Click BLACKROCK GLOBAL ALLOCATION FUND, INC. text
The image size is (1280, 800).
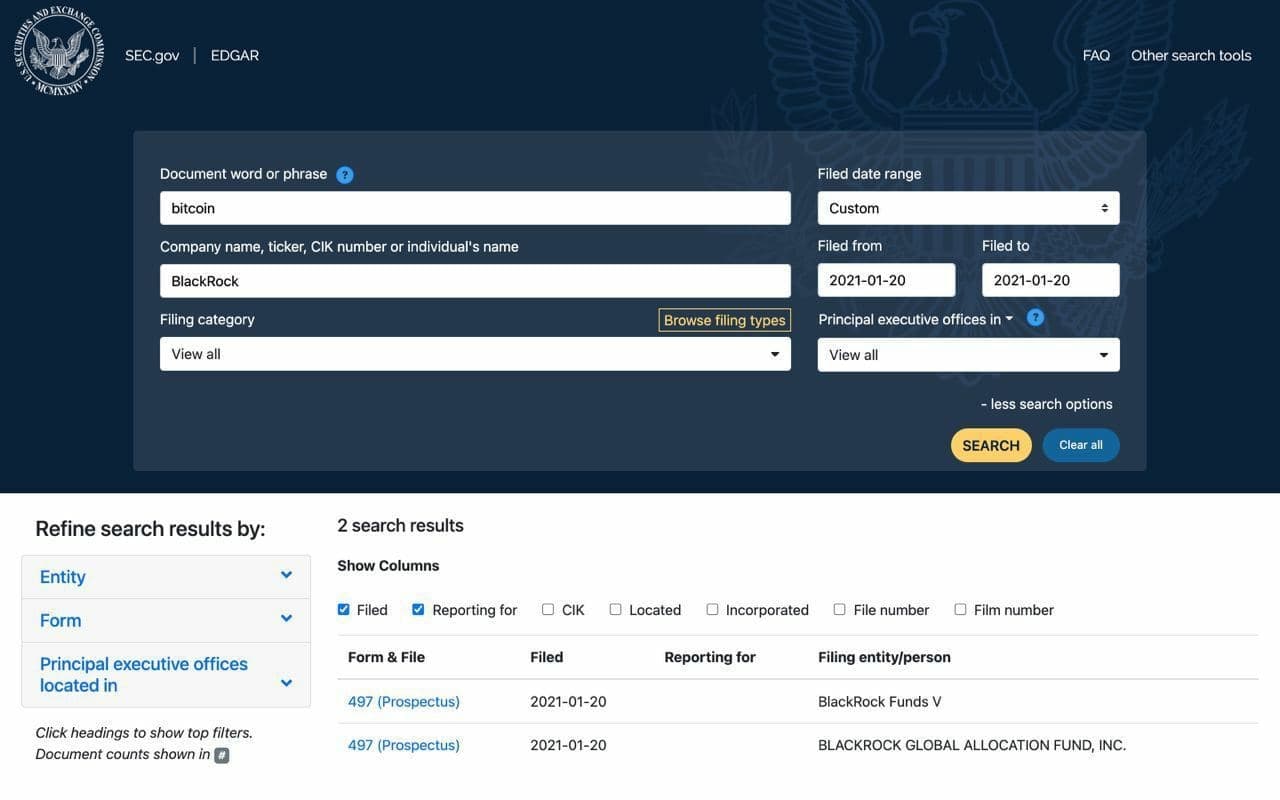[972, 745]
